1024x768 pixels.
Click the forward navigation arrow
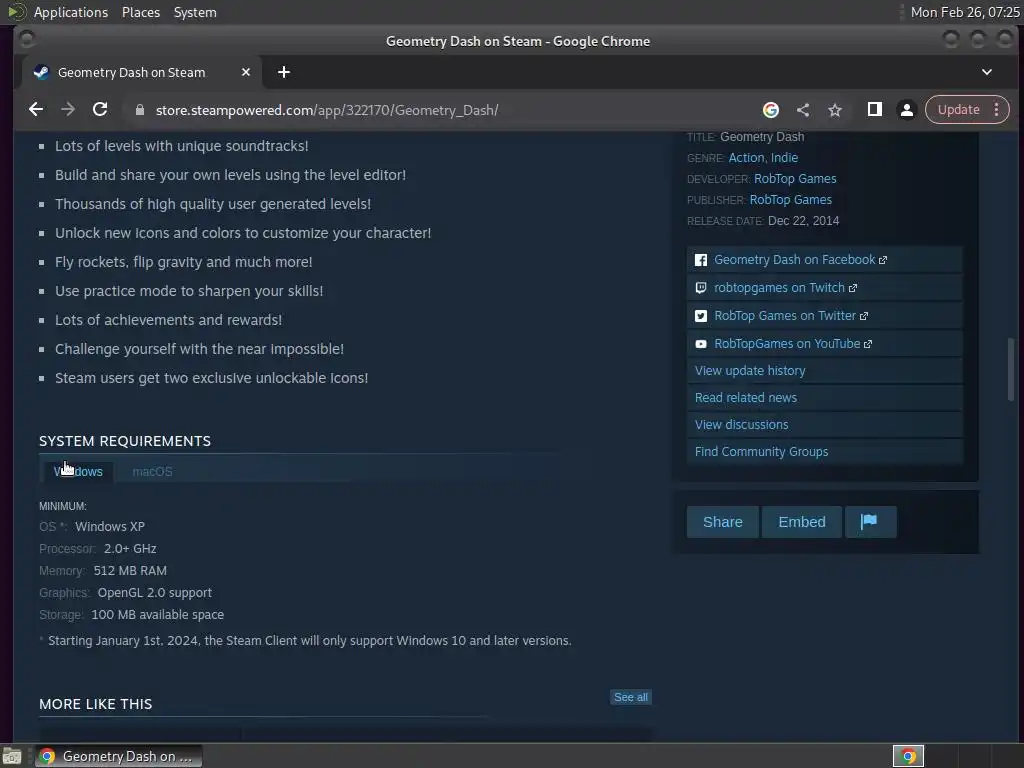[x=68, y=110]
